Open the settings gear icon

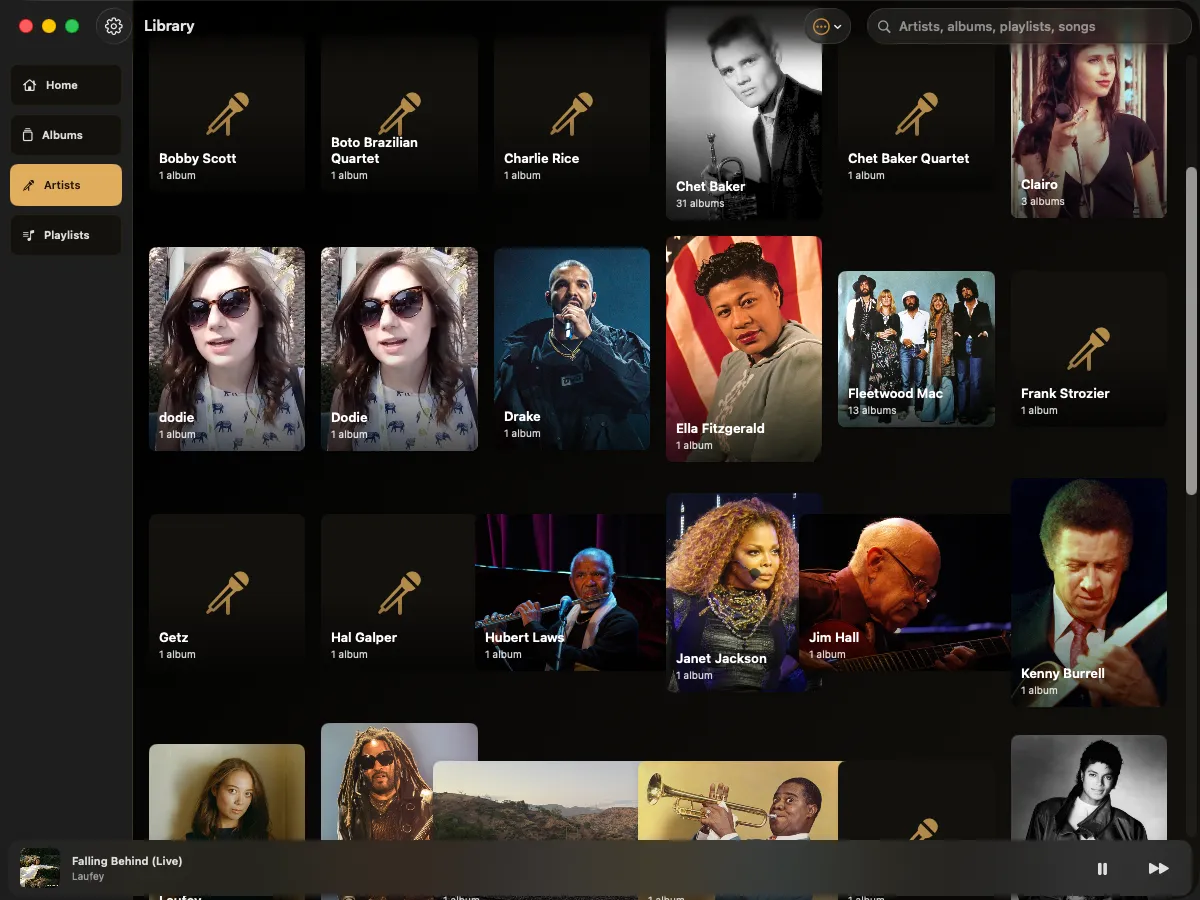pyautogui.click(x=114, y=26)
